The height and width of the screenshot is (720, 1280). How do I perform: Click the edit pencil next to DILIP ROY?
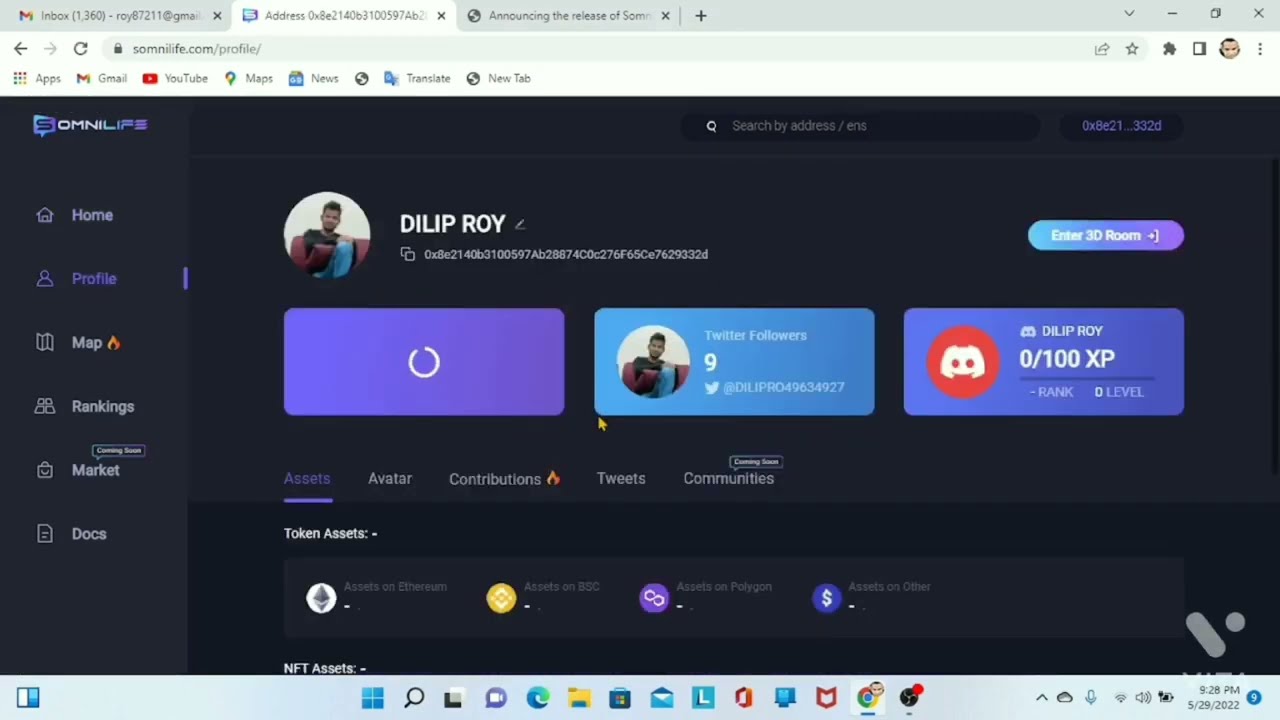click(520, 224)
